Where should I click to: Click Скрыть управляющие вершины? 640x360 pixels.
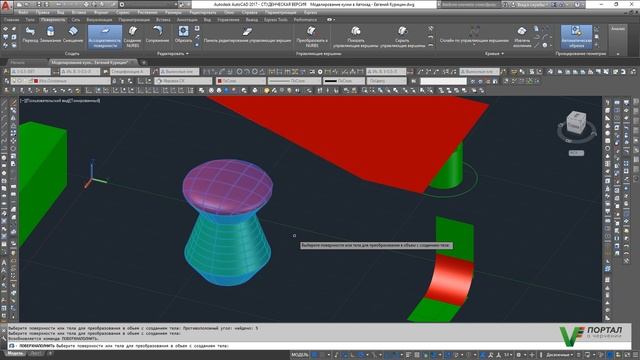point(402,37)
